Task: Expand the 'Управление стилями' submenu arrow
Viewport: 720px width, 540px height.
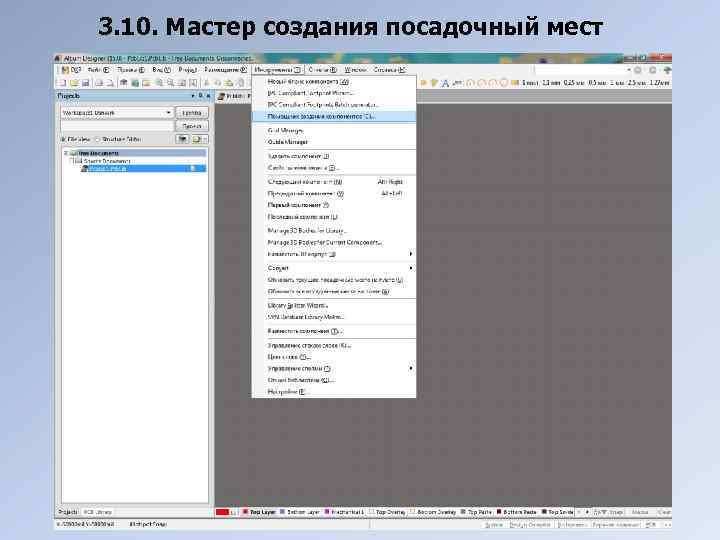Action: (x=411, y=368)
